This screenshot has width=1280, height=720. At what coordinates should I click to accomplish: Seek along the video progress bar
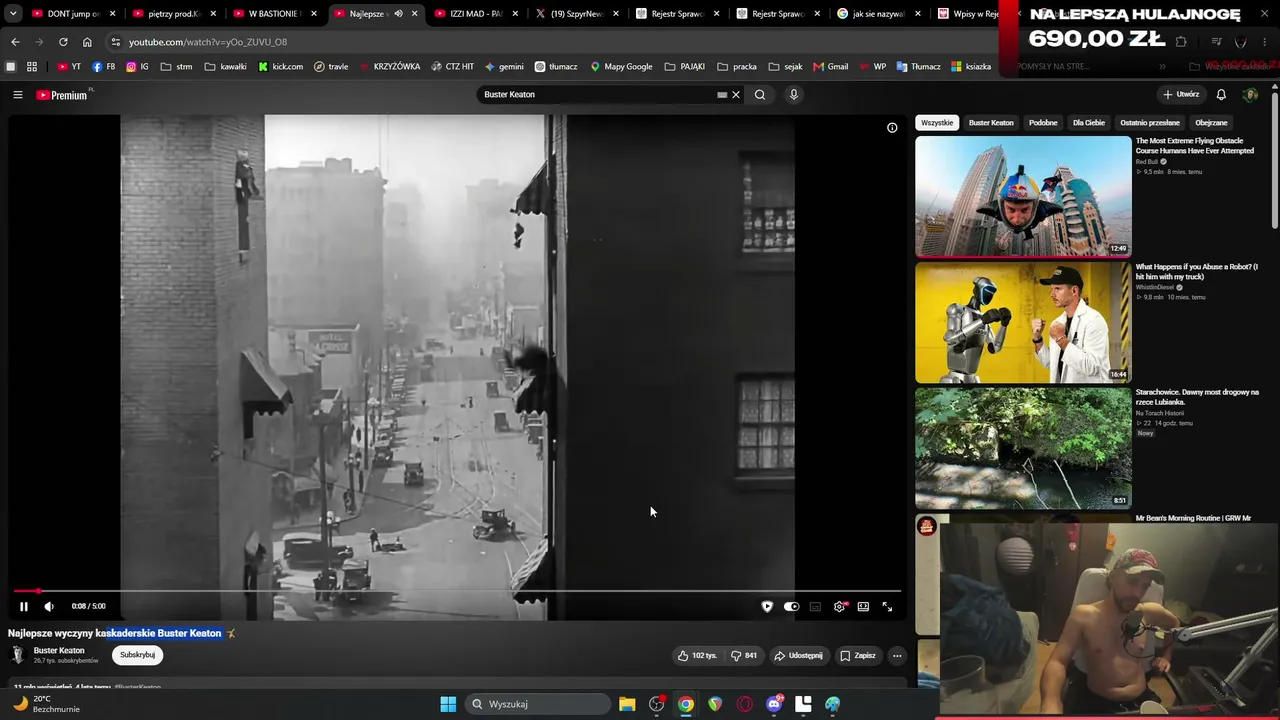(457, 591)
